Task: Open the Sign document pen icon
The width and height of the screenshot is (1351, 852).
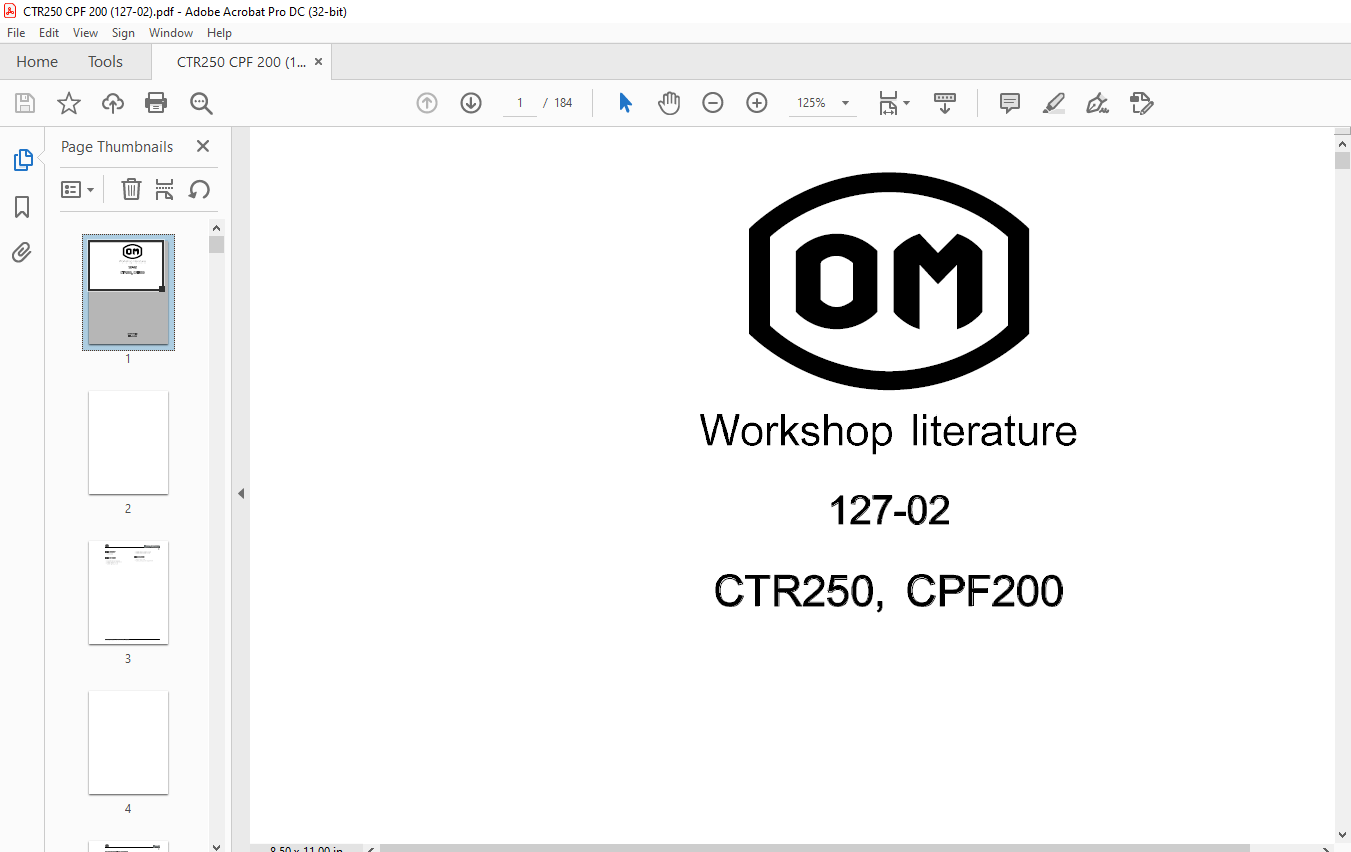Action: pos(1098,103)
